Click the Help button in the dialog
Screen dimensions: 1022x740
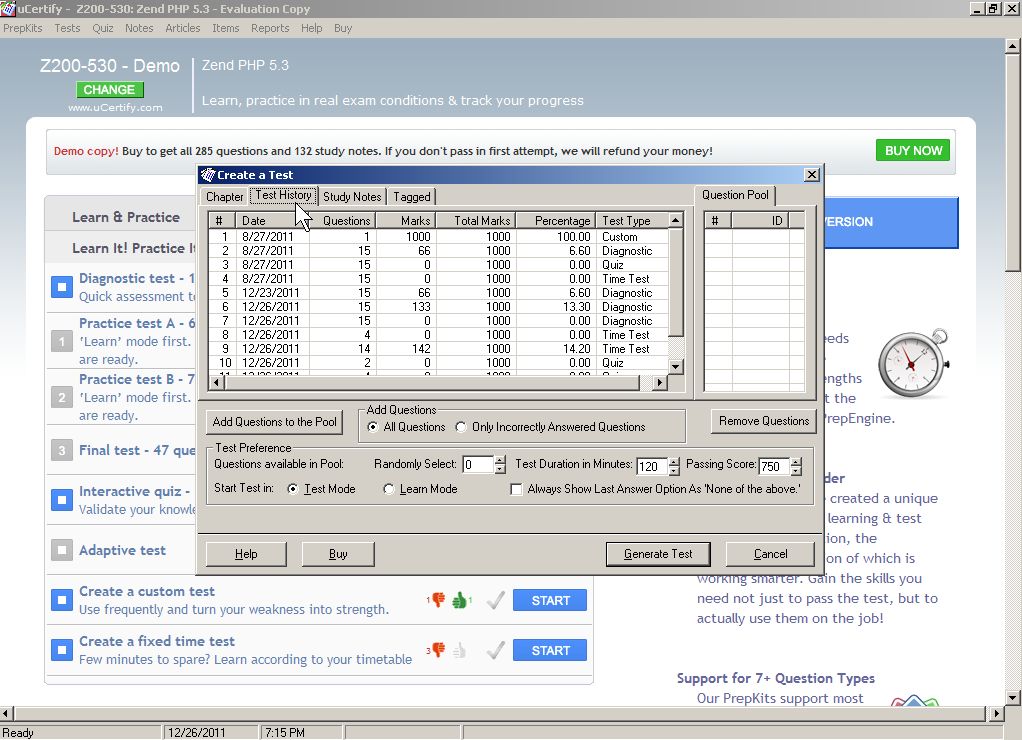246,554
